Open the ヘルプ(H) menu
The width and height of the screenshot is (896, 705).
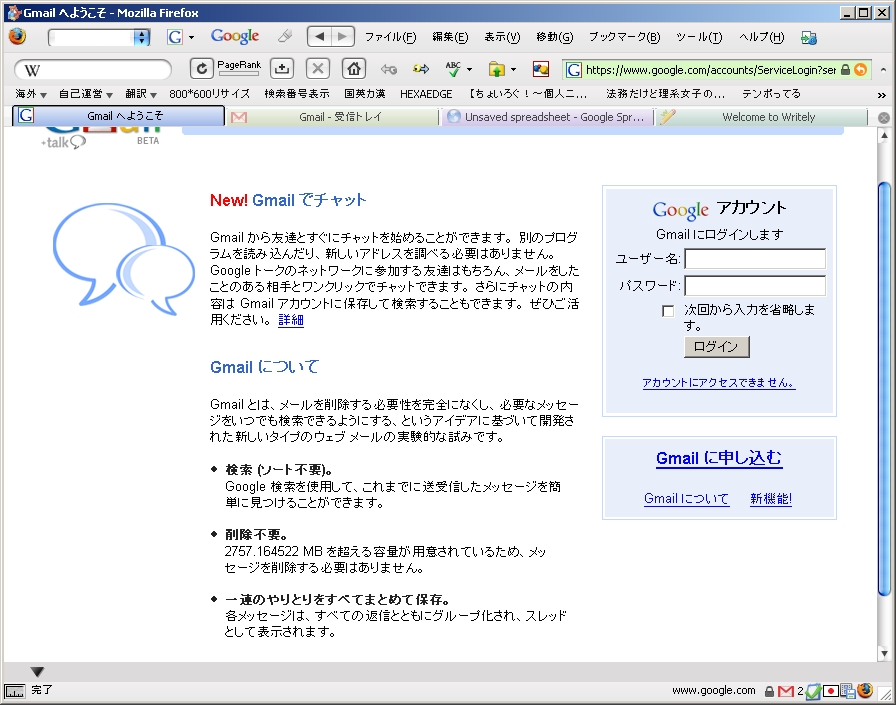(x=761, y=37)
